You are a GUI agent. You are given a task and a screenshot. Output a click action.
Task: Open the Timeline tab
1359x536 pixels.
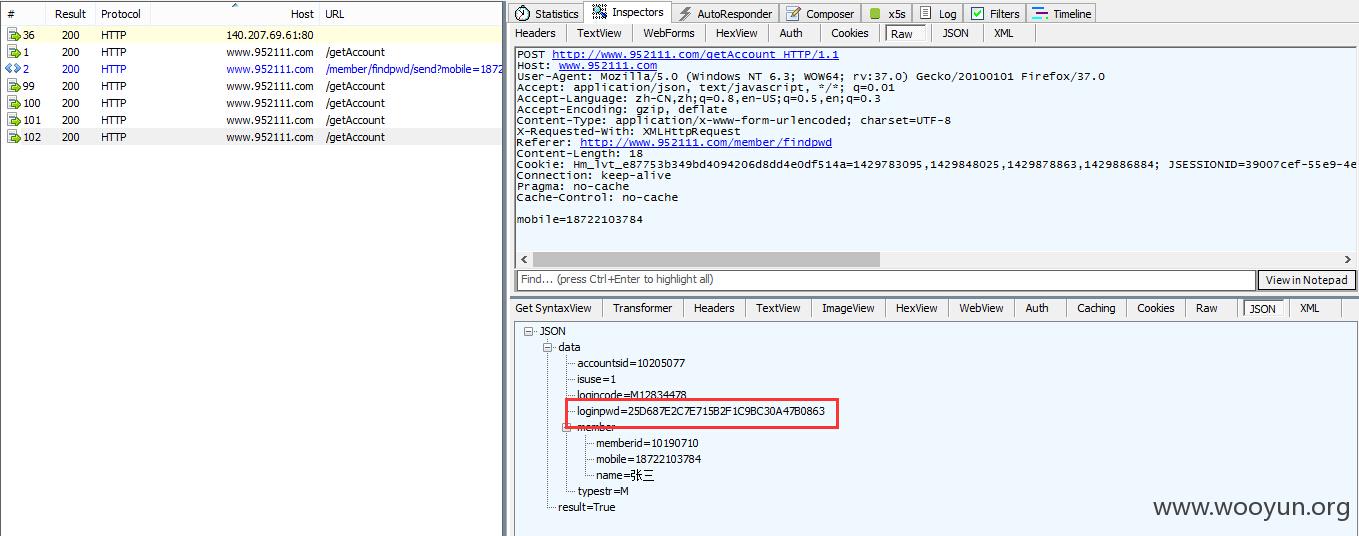coord(1062,14)
